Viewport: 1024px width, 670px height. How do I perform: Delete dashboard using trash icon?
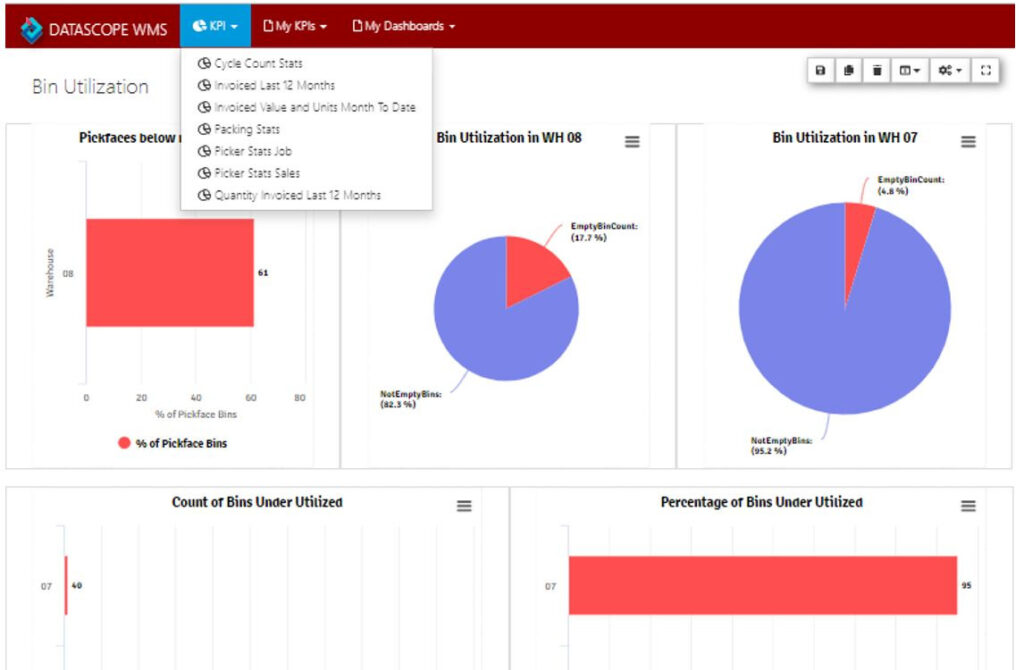tap(877, 71)
